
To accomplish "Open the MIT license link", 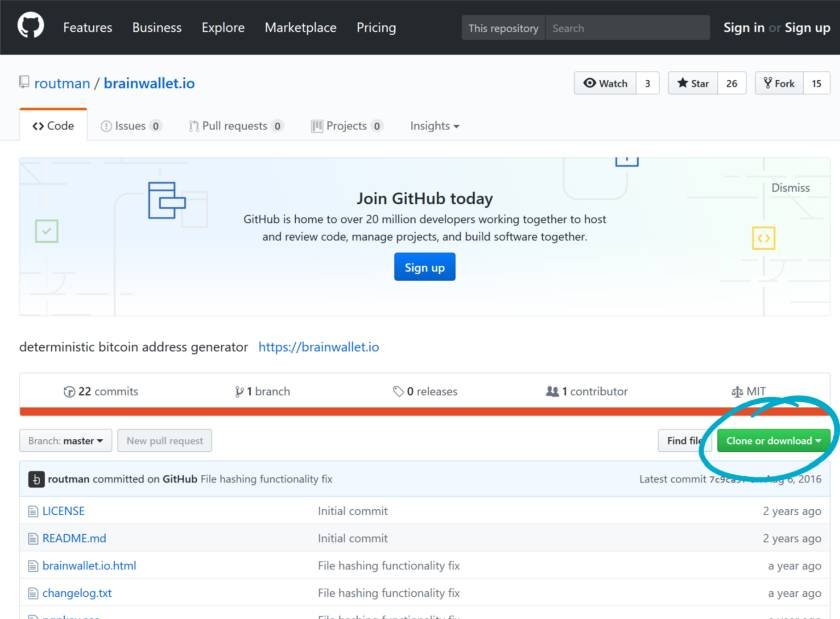I will [x=748, y=392].
